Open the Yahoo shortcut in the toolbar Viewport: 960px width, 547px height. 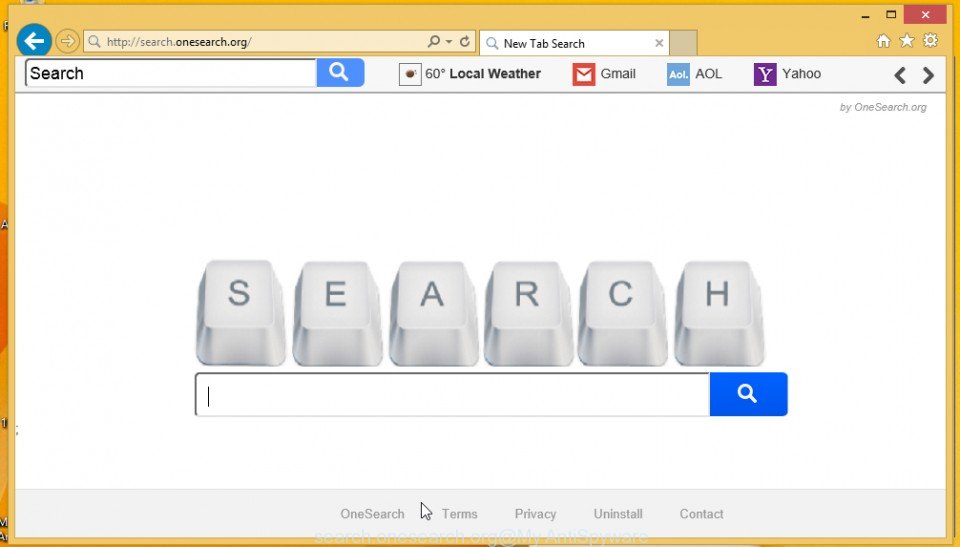[x=787, y=74]
